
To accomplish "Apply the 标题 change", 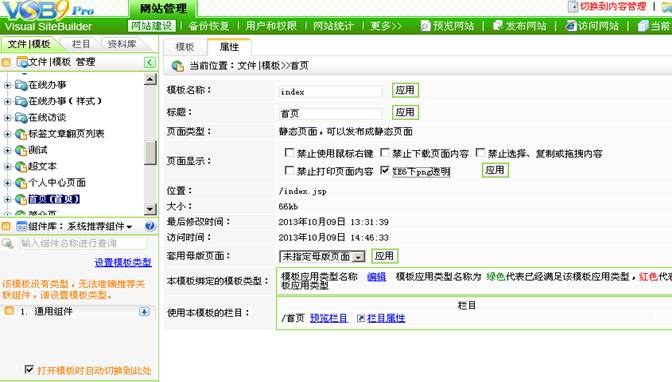I will pyautogui.click(x=405, y=112).
